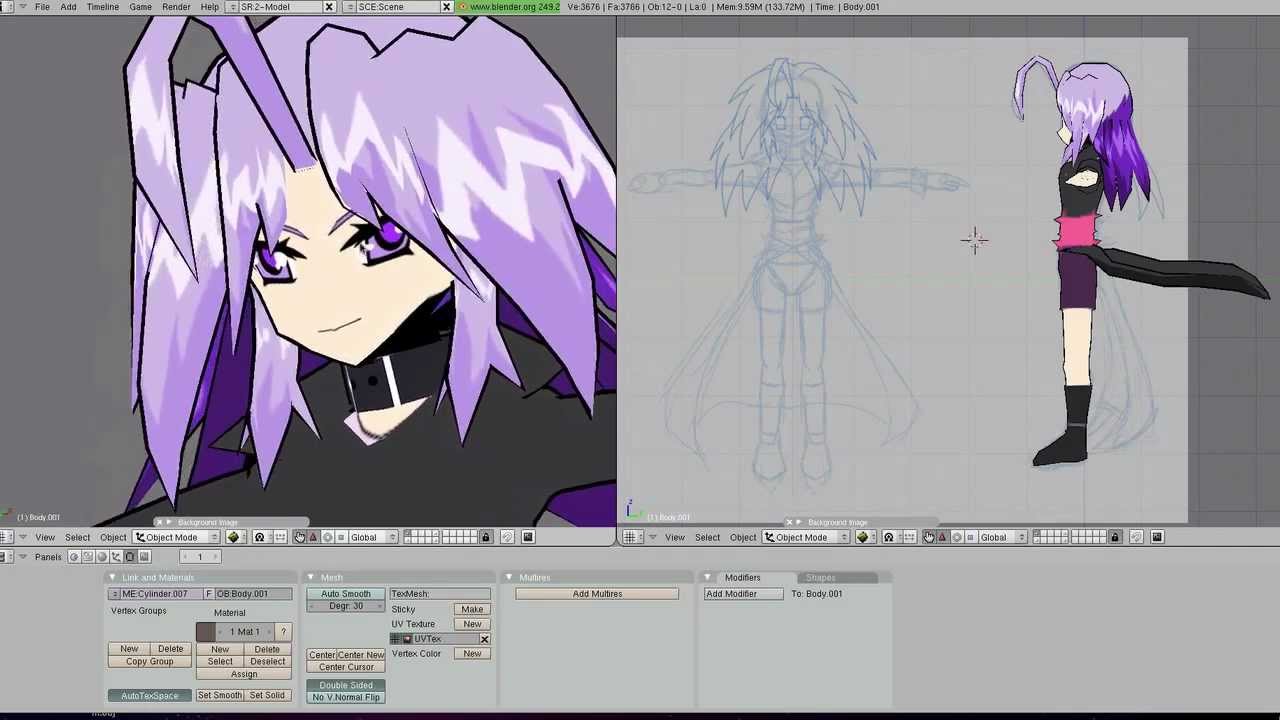Switch to Logic context in buttons window
The height and width of the screenshot is (720, 1280).
[73, 557]
